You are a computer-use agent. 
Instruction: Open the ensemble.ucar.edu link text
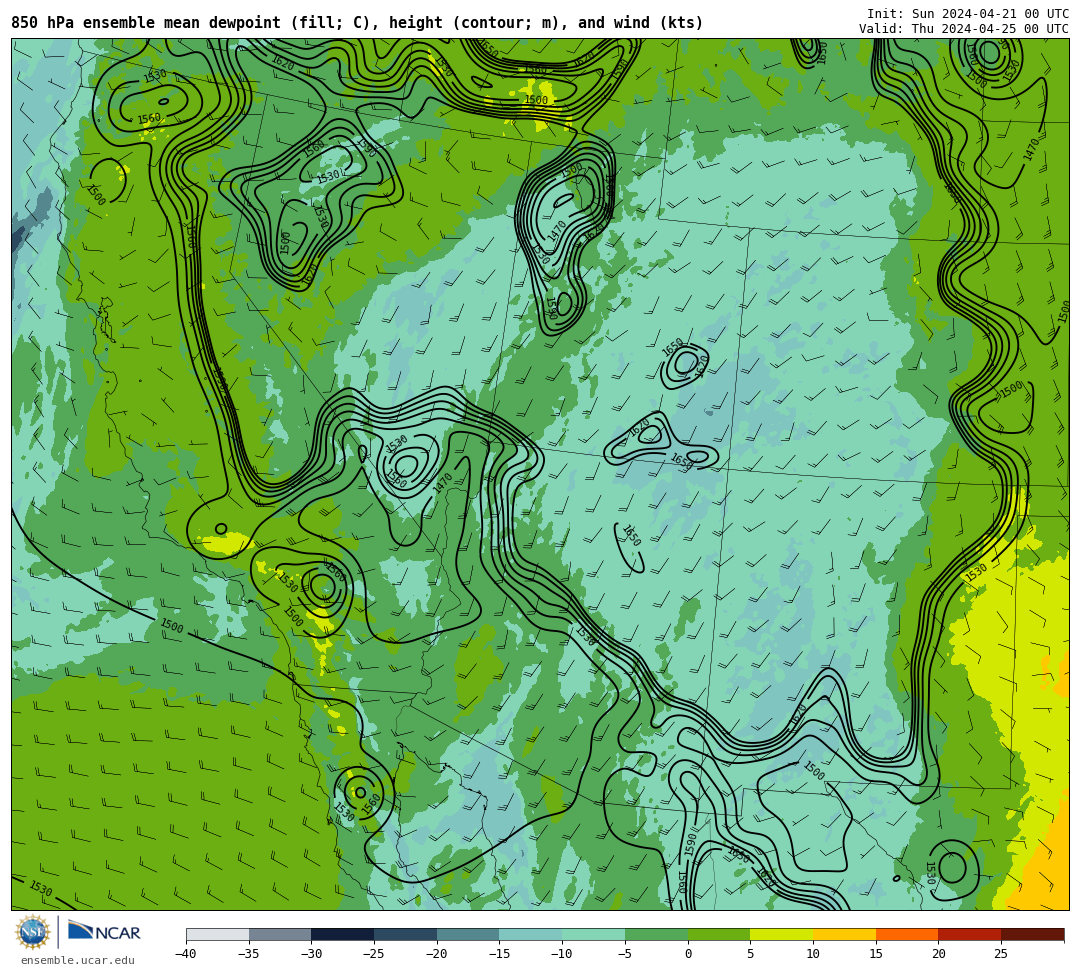tap(78, 961)
